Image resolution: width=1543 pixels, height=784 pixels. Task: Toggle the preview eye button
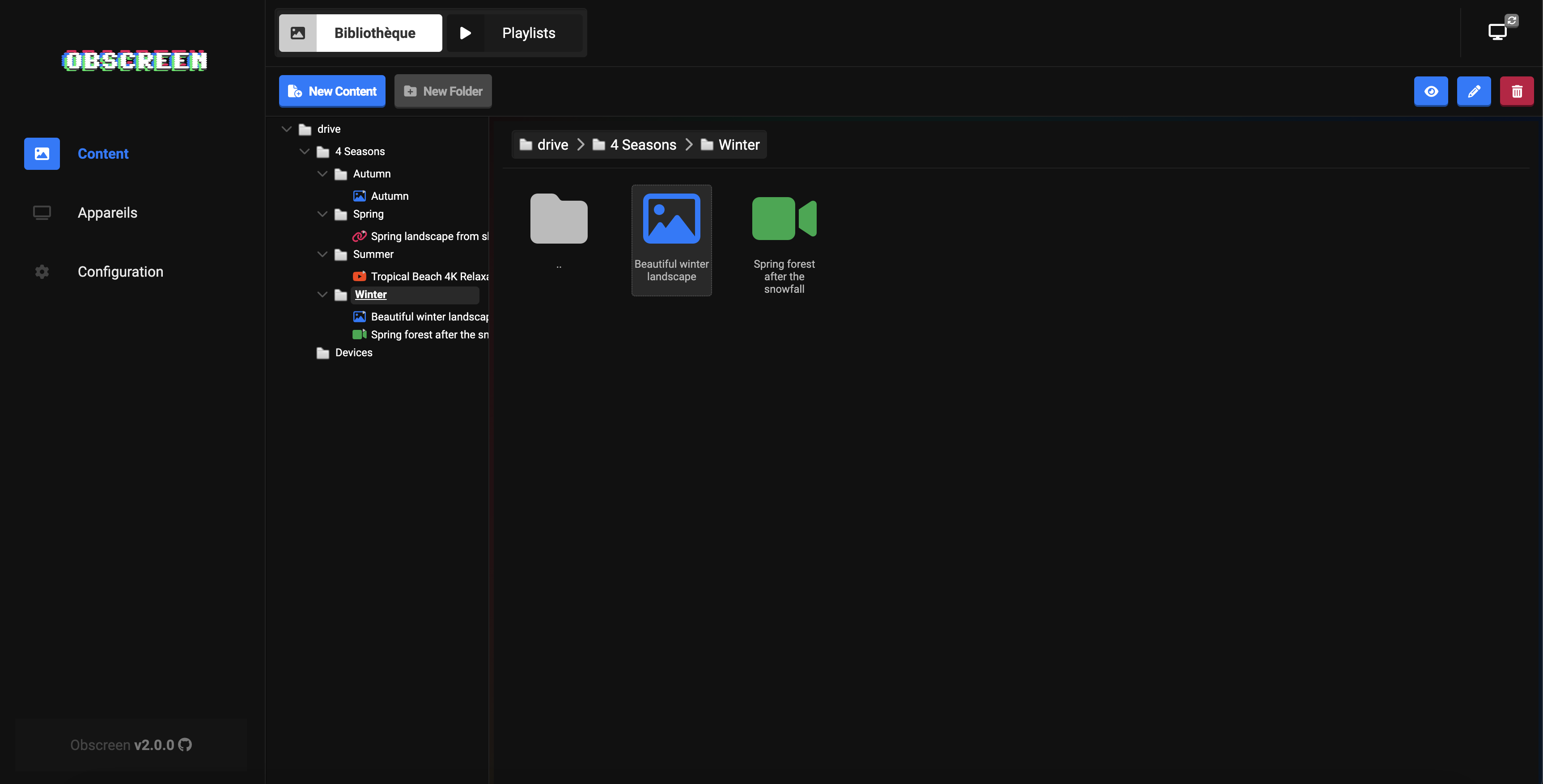coord(1431,91)
